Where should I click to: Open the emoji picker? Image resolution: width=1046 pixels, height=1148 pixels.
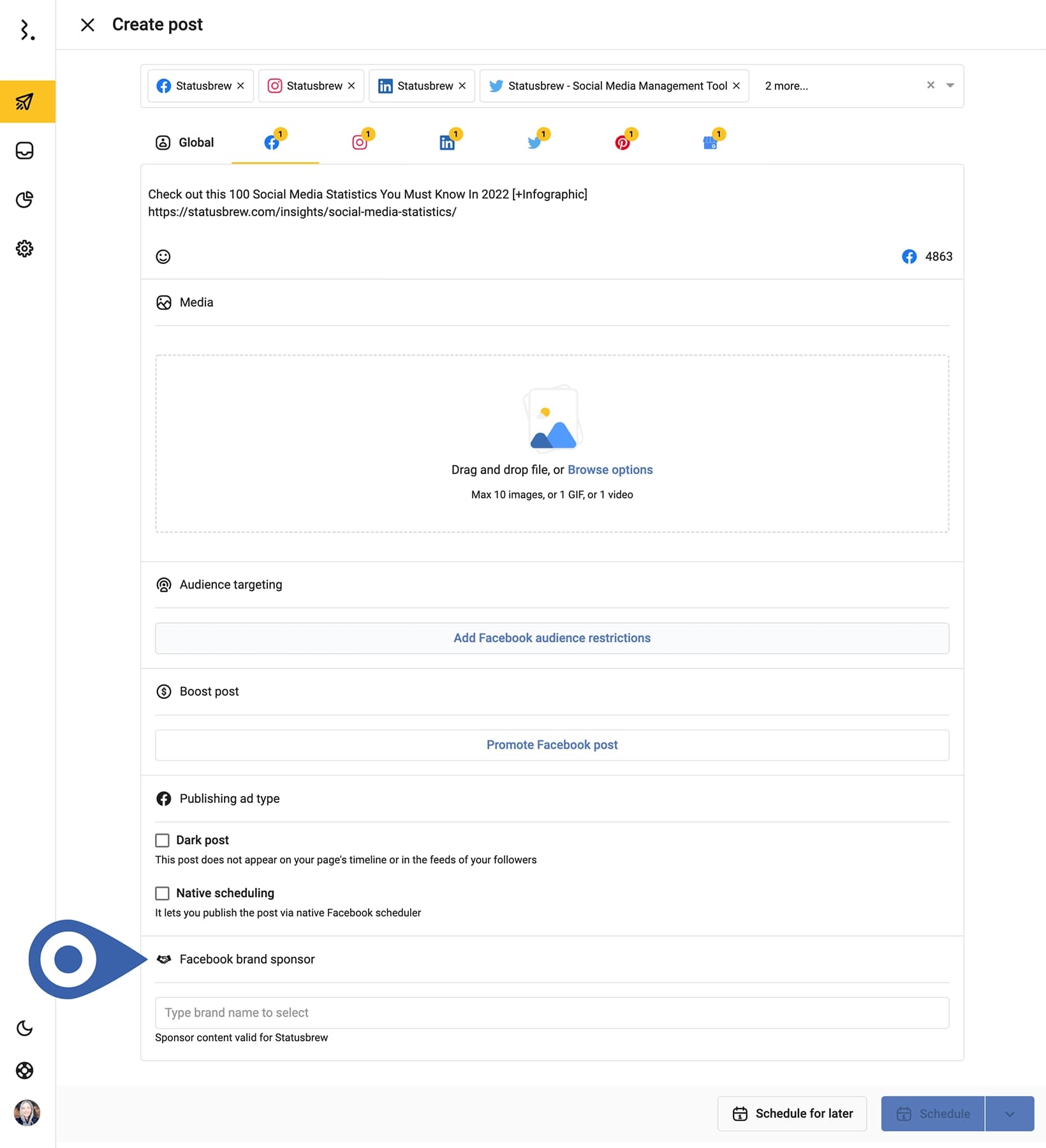163,256
